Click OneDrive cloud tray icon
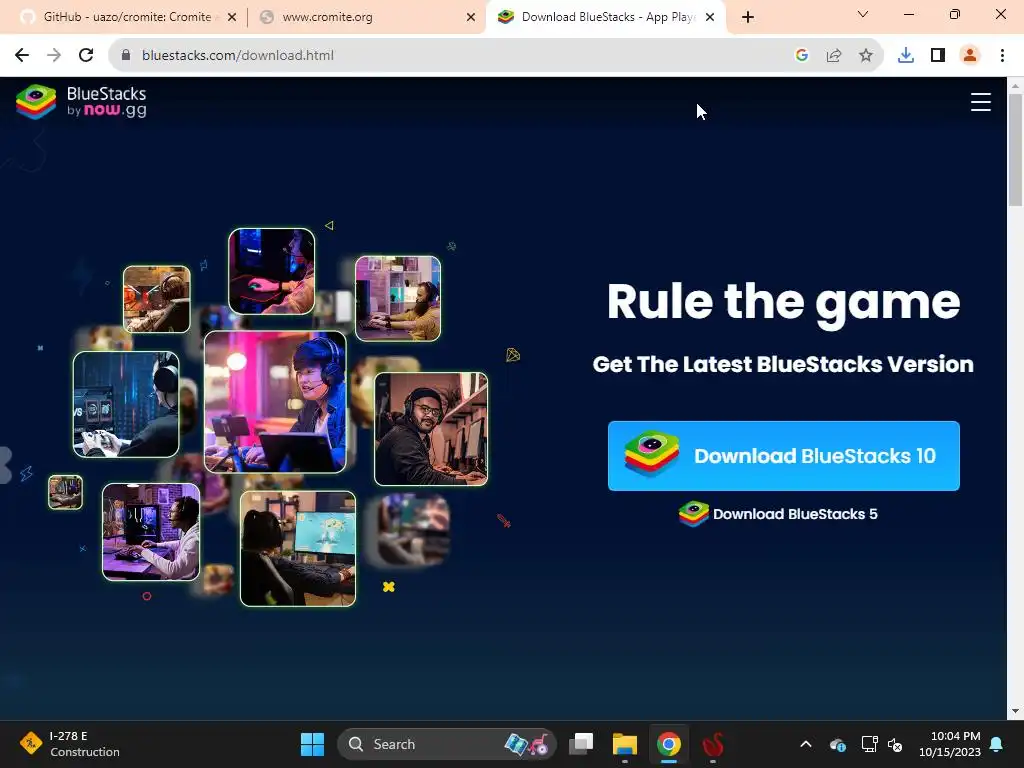The width and height of the screenshot is (1024, 768). (x=838, y=744)
